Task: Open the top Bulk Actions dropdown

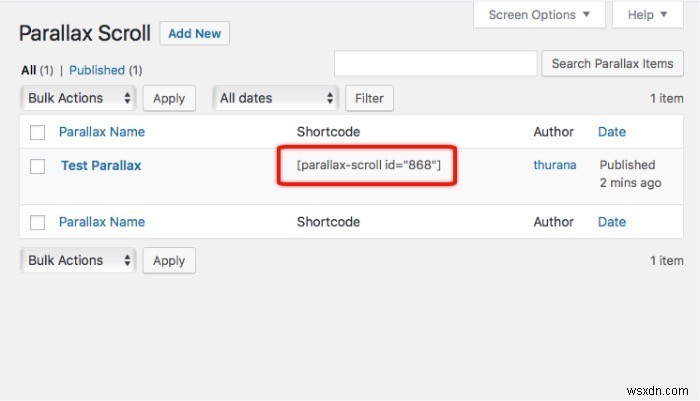Action: tap(79, 98)
